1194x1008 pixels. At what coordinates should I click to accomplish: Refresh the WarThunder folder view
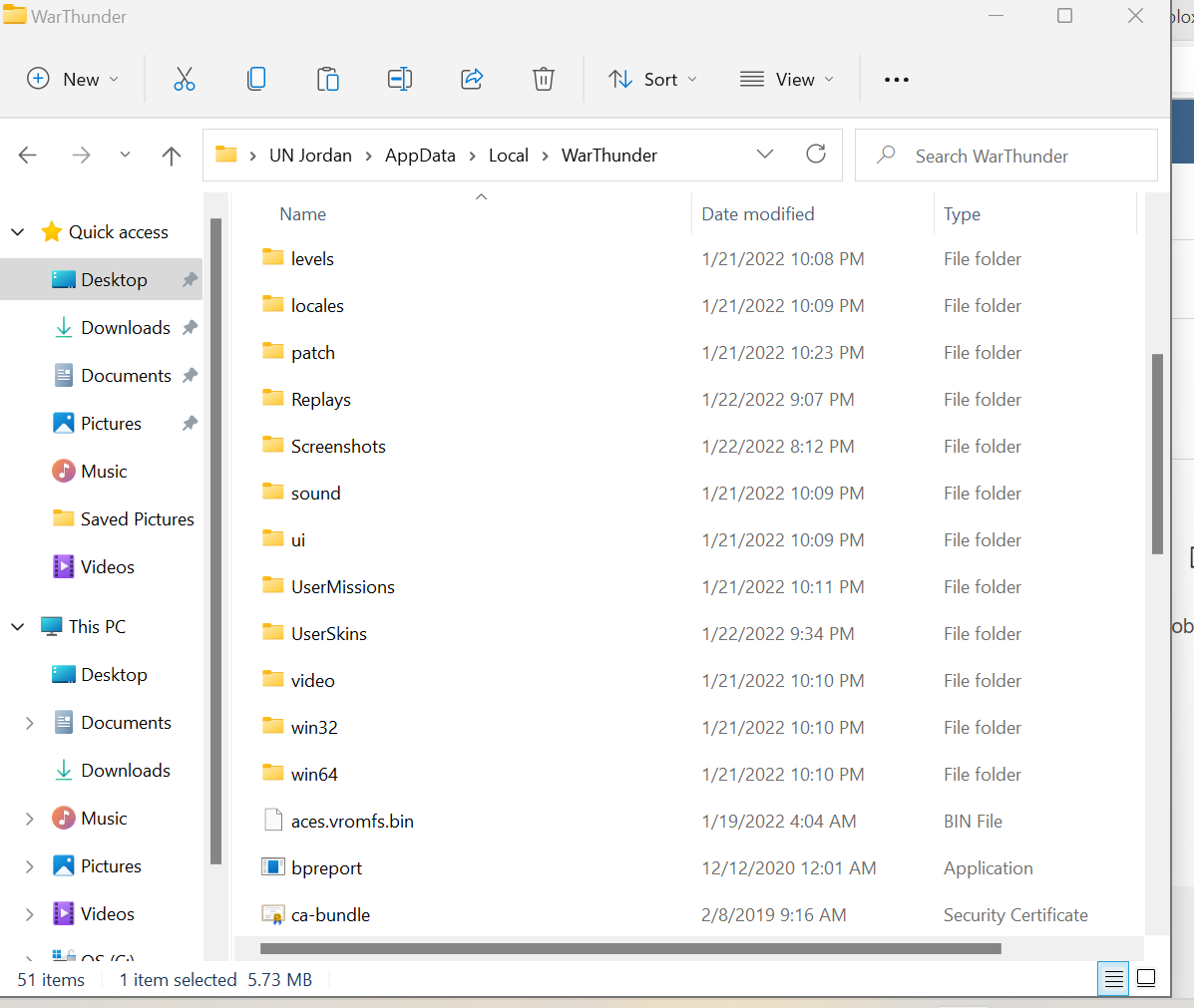(816, 154)
